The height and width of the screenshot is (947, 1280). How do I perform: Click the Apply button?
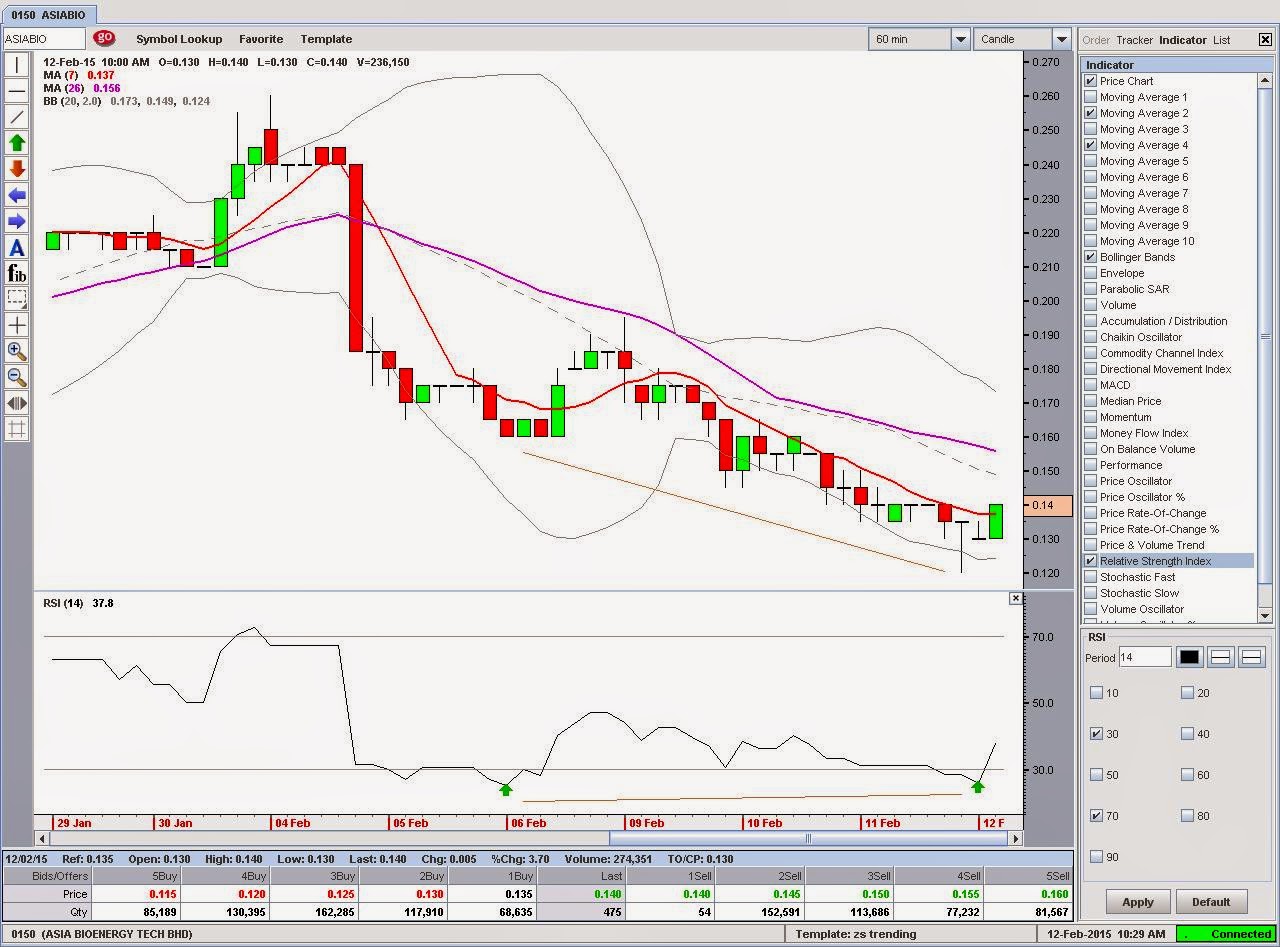[1138, 902]
